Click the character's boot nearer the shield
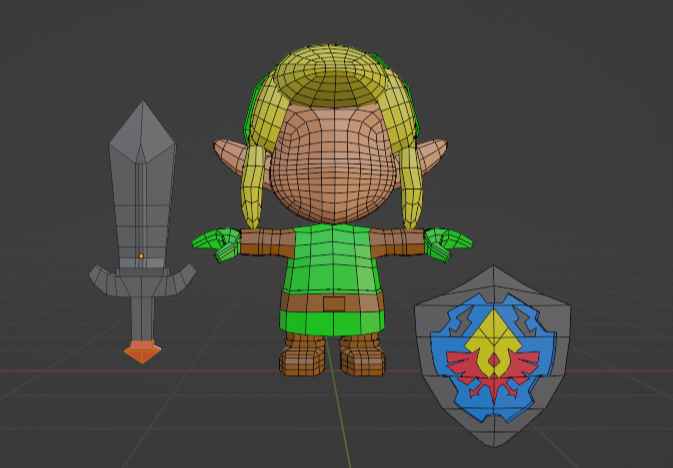The width and height of the screenshot is (673, 468). coord(362,356)
